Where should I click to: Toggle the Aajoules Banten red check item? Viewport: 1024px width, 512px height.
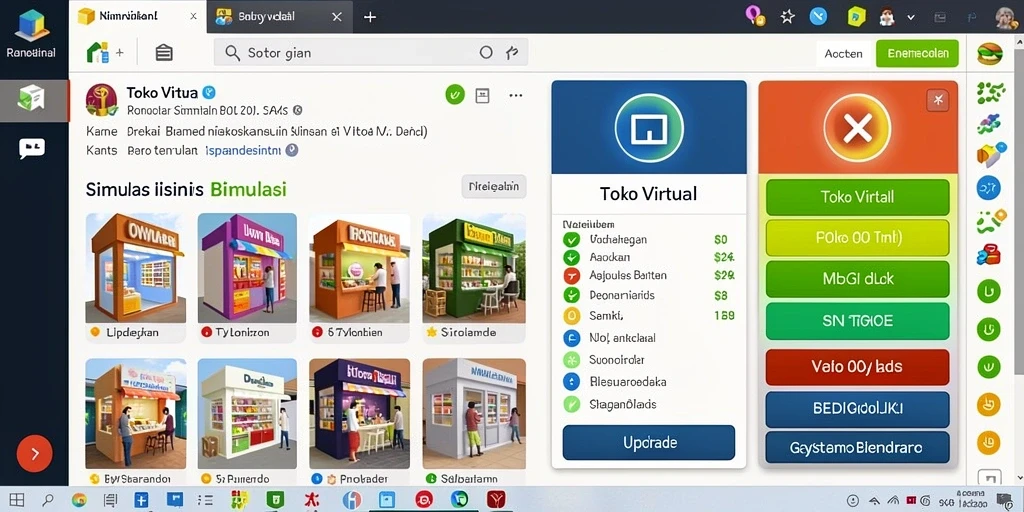[571, 276]
